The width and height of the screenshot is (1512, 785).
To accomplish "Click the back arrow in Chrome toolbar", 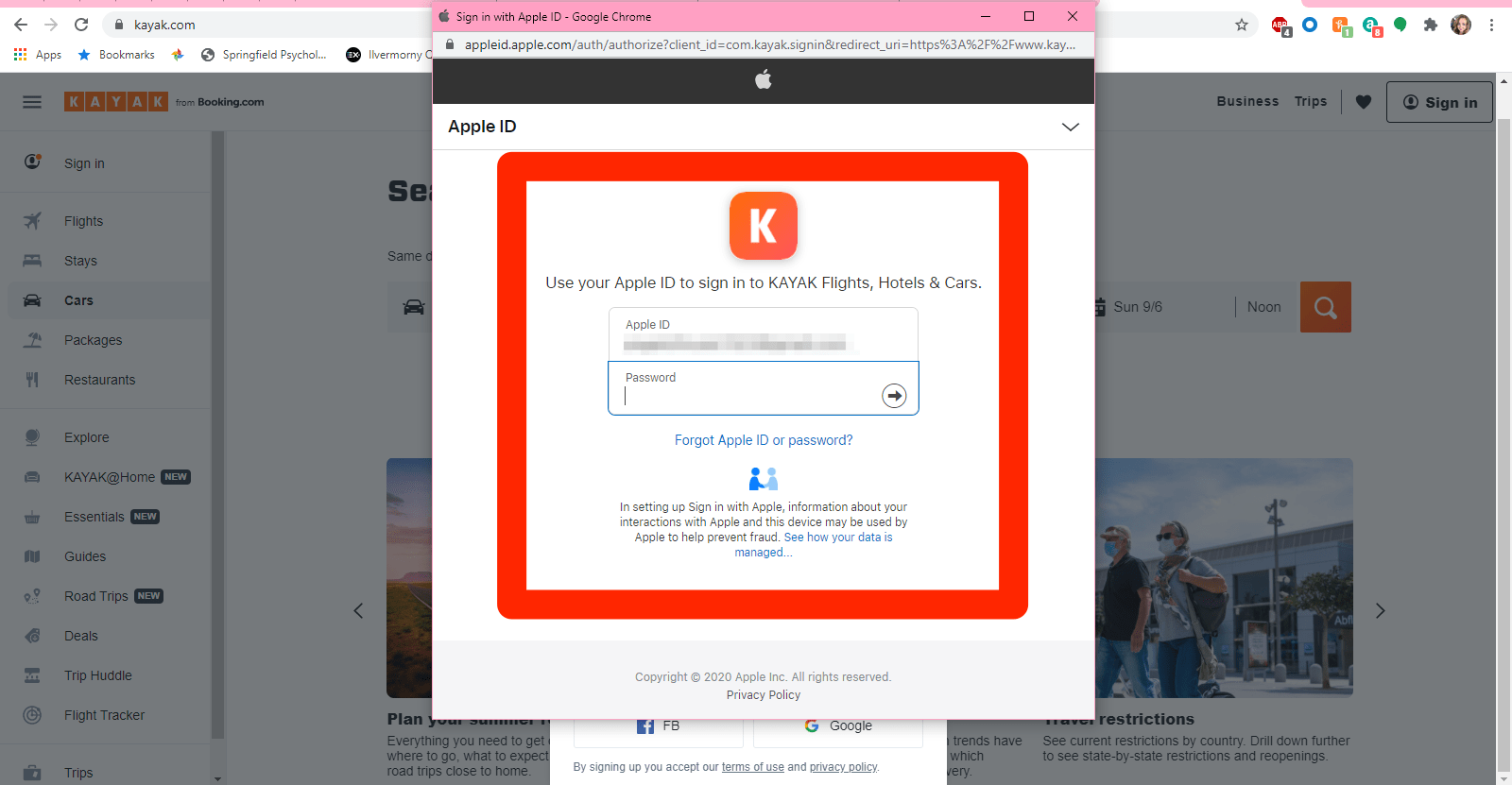I will tap(21, 25).
